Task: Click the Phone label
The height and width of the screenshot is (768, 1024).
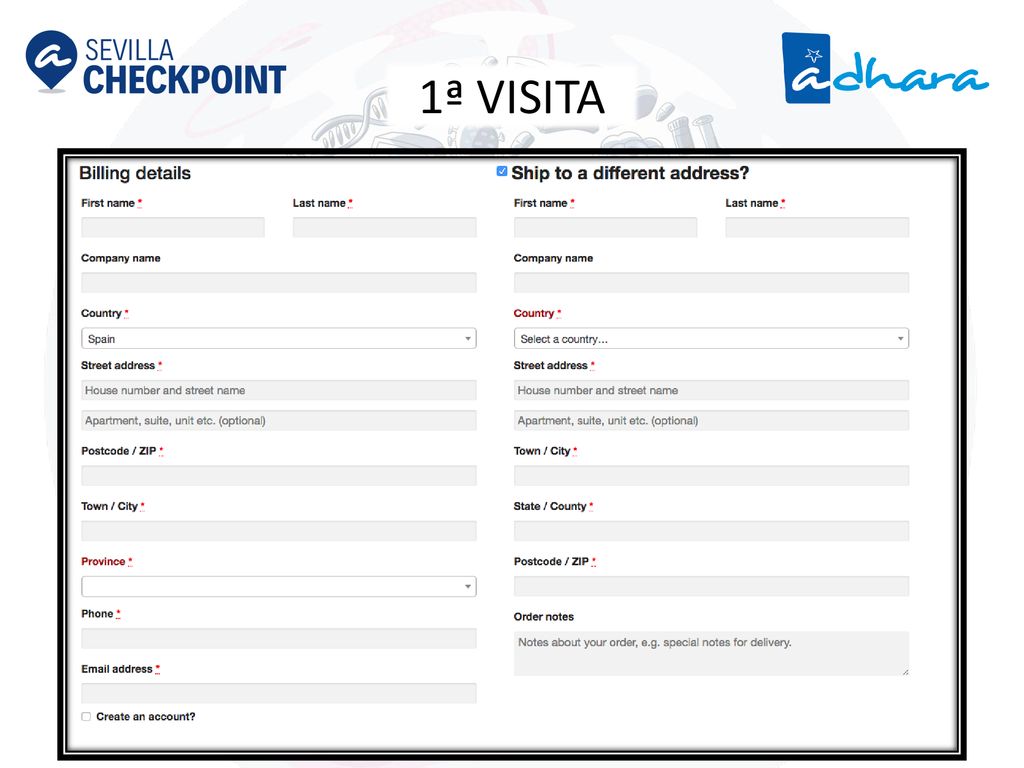Action: (x=97, y=614)
